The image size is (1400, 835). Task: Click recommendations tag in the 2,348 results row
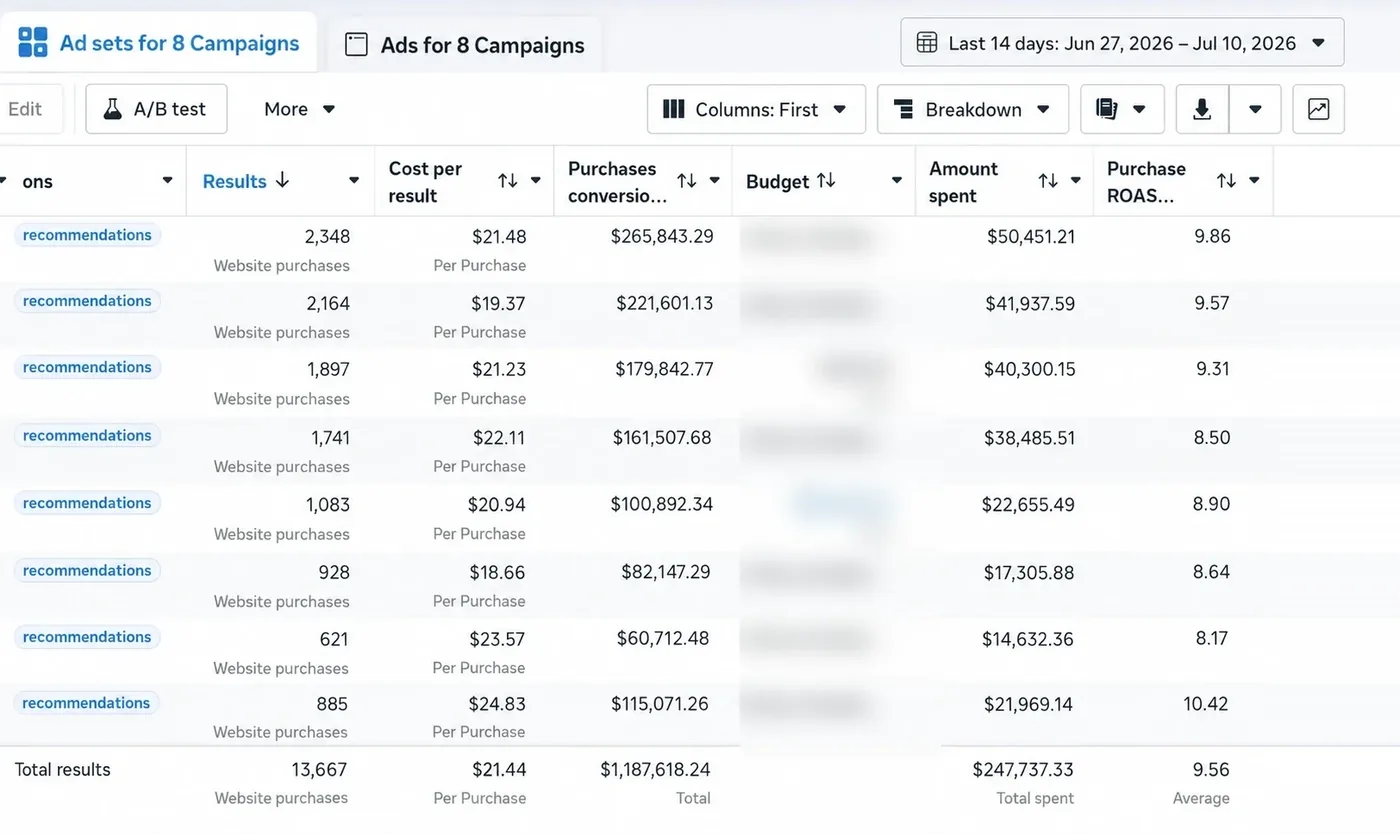[87, 236]
